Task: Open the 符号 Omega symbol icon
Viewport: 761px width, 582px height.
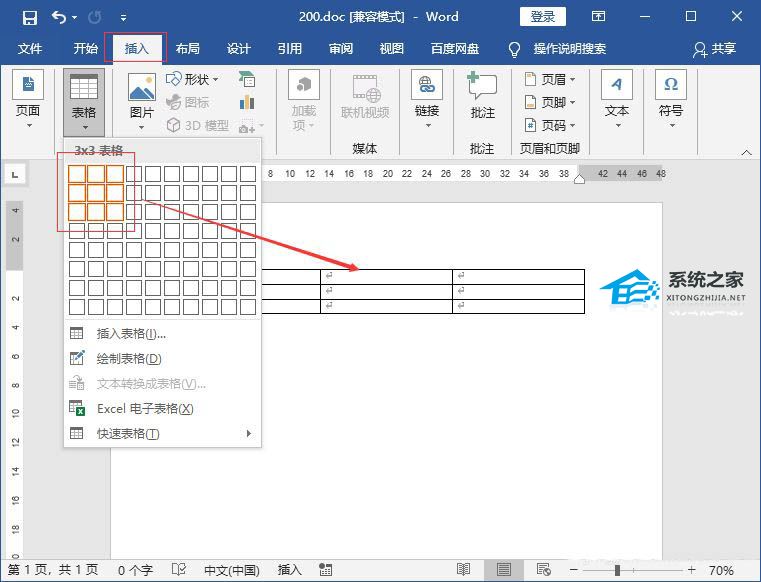Action: (x=671, y=84)
